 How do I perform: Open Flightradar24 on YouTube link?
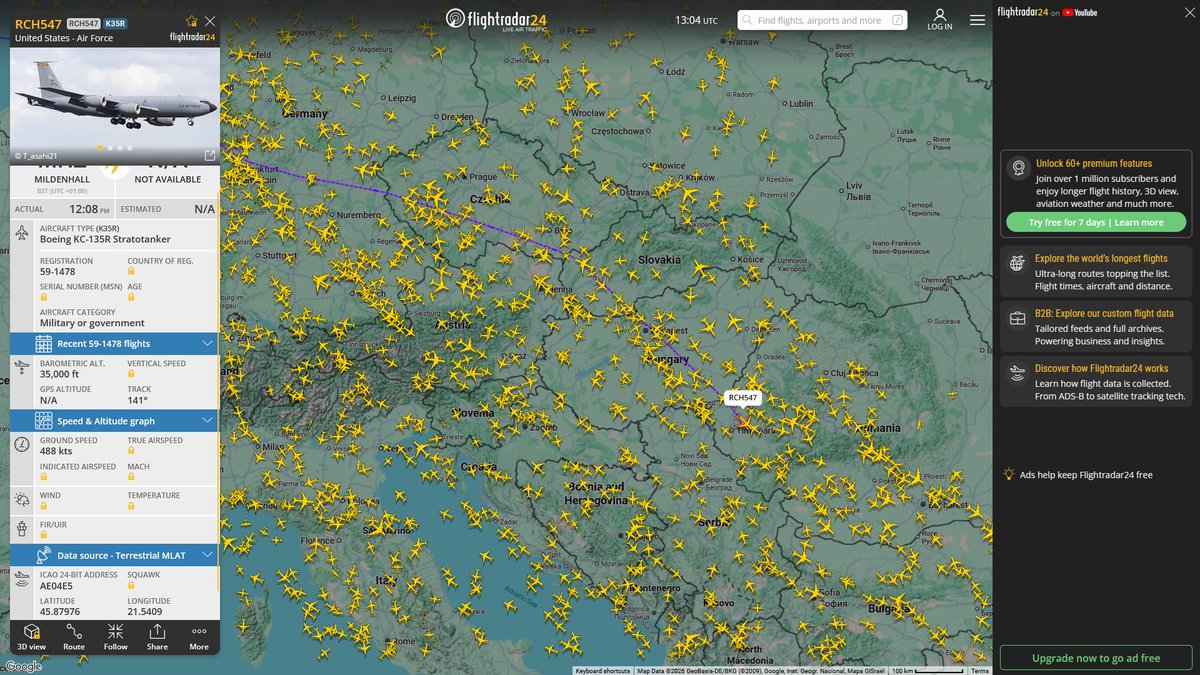[1047, 12]
